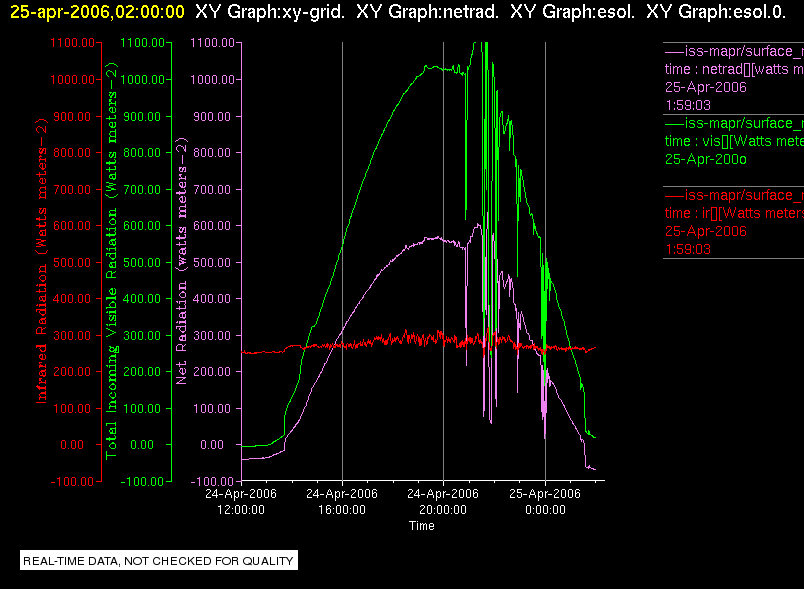804x589 pixels.
Task: Click the violet 1100.00 axis tick value
Action: point(212,43)
